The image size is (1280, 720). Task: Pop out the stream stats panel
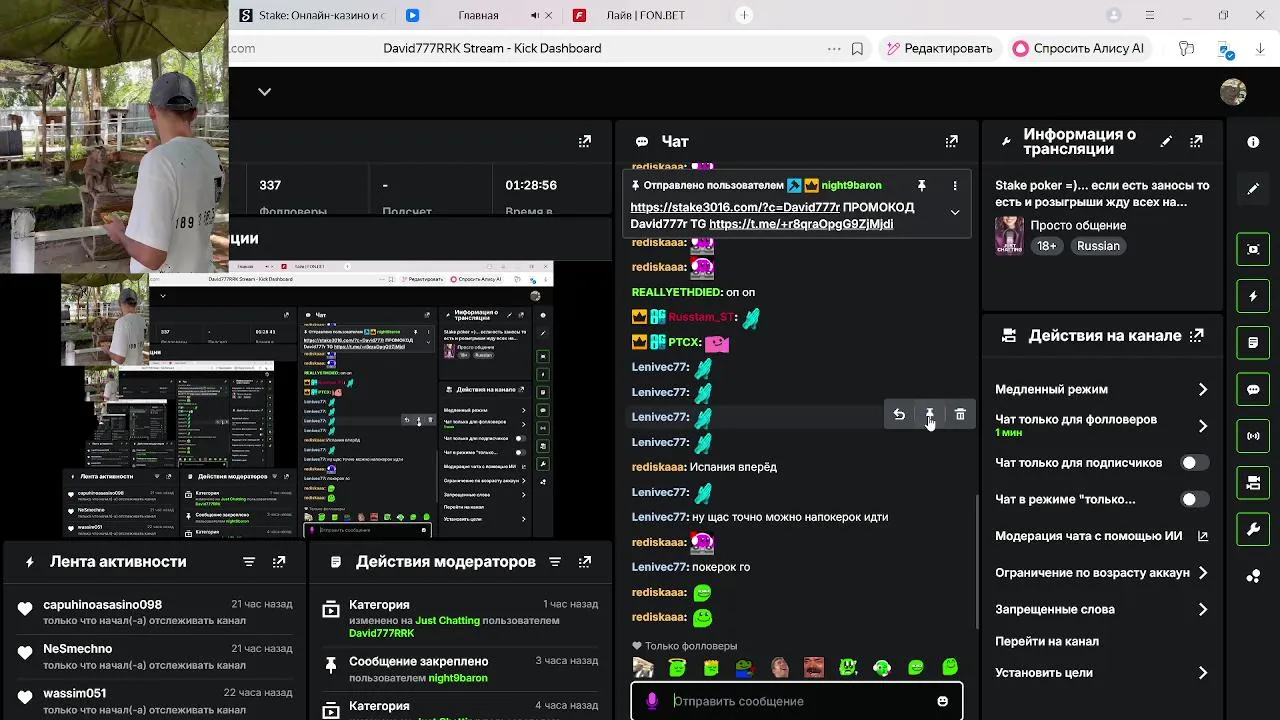coord(585,142)
